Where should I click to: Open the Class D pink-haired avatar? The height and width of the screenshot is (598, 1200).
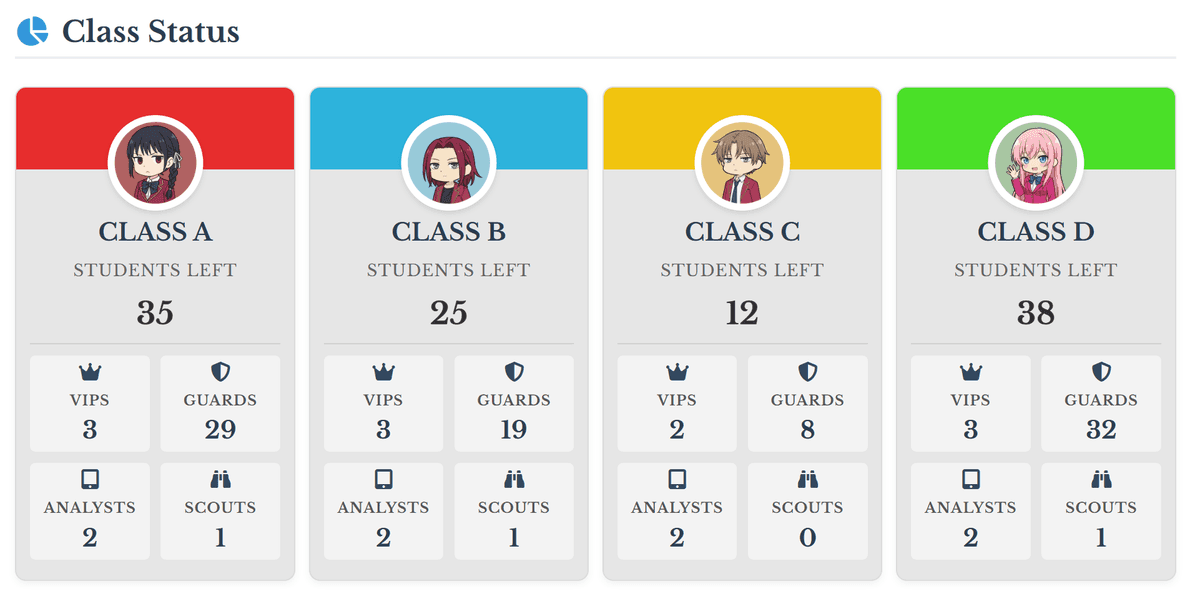click(1035, 162)
